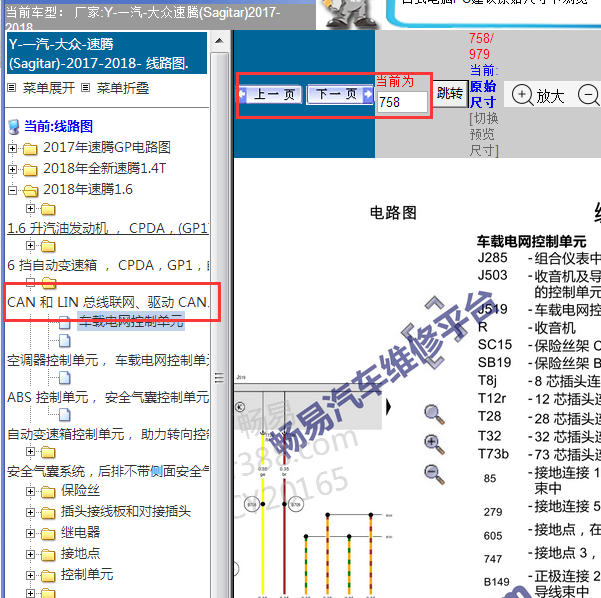Click the 2018年全新速腾1.4T folder icon

point(30,169)
